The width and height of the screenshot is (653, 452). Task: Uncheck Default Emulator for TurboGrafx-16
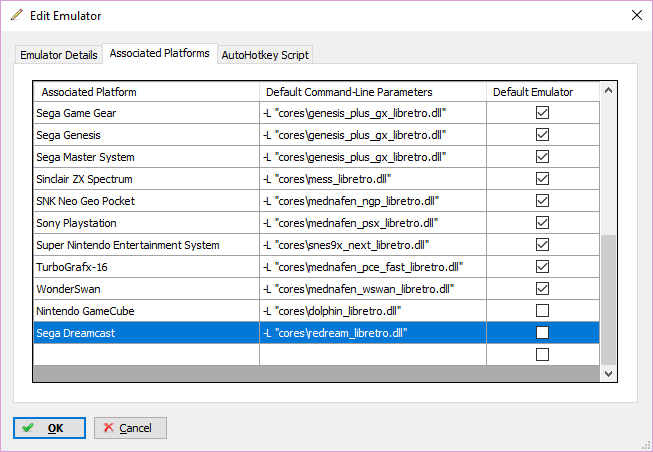pyautogui.click(x=542, y=267)
